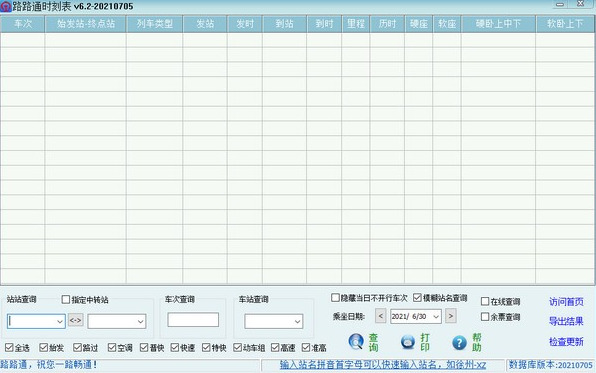Toggle the 快速 checkbox

pyautogui.click(x=174, y=347)
